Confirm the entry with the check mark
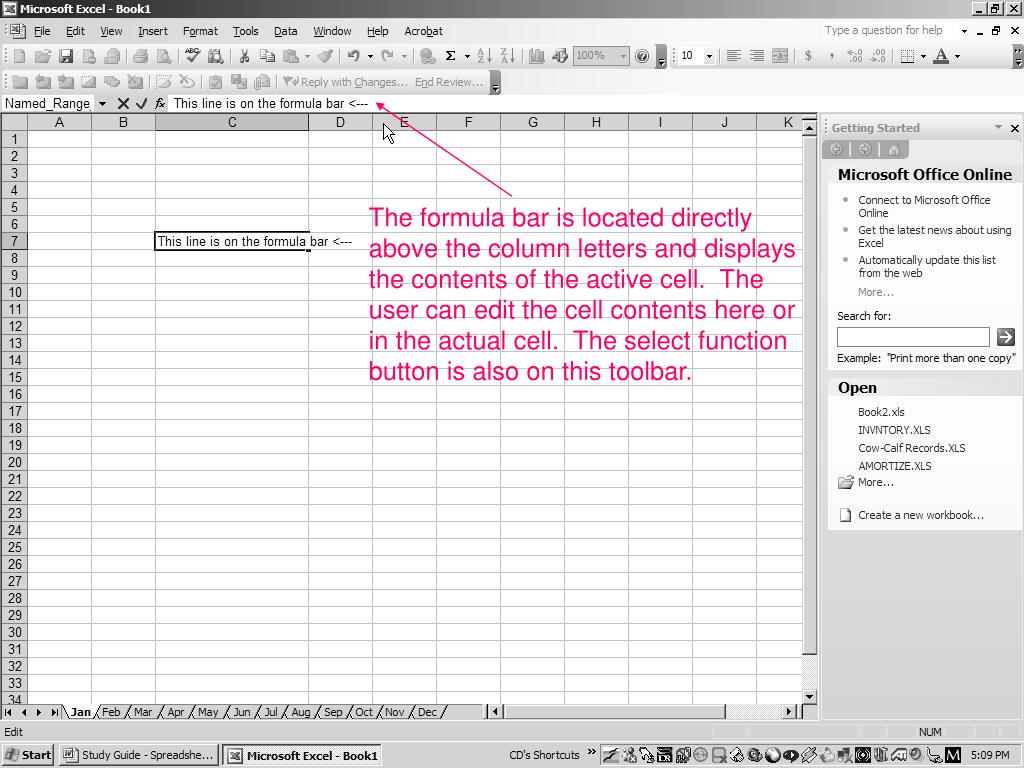This screenshot has width=1024, height=768. pyautogui.click(x=141, y=103)
